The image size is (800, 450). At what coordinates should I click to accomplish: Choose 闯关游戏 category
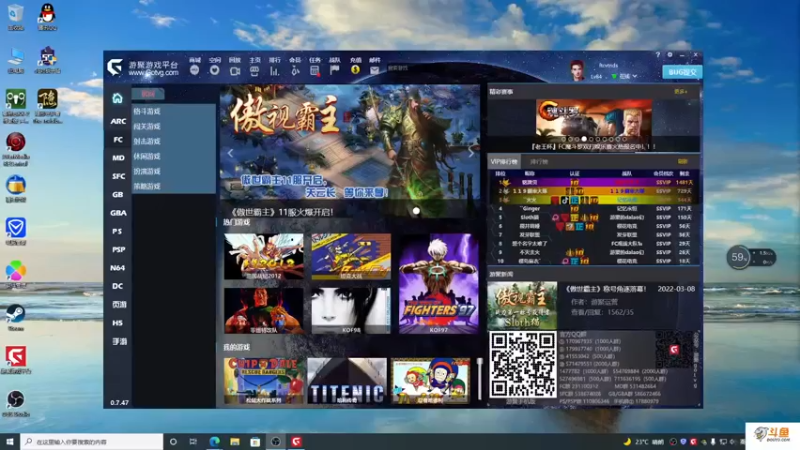147,126
